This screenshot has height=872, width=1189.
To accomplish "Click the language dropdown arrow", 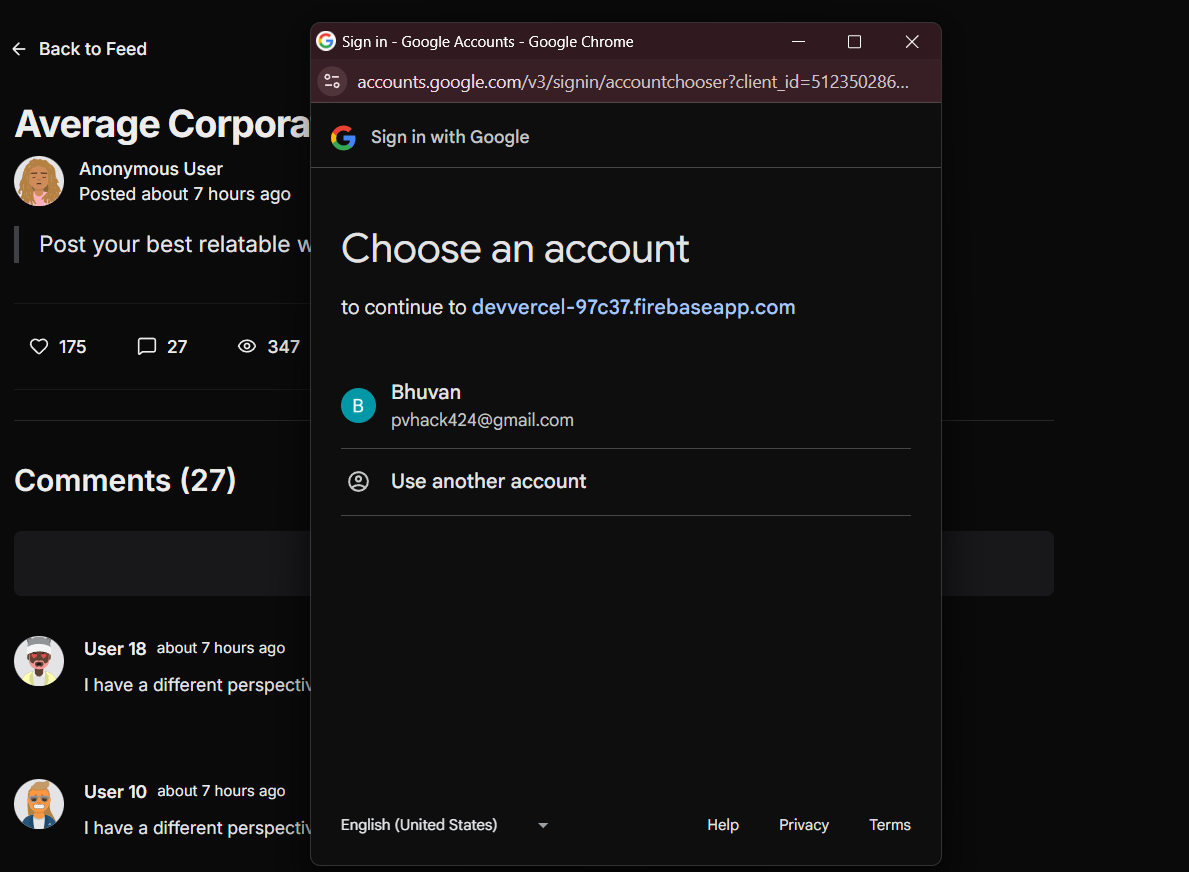I will pyautogui.click(x=543, y=826).
